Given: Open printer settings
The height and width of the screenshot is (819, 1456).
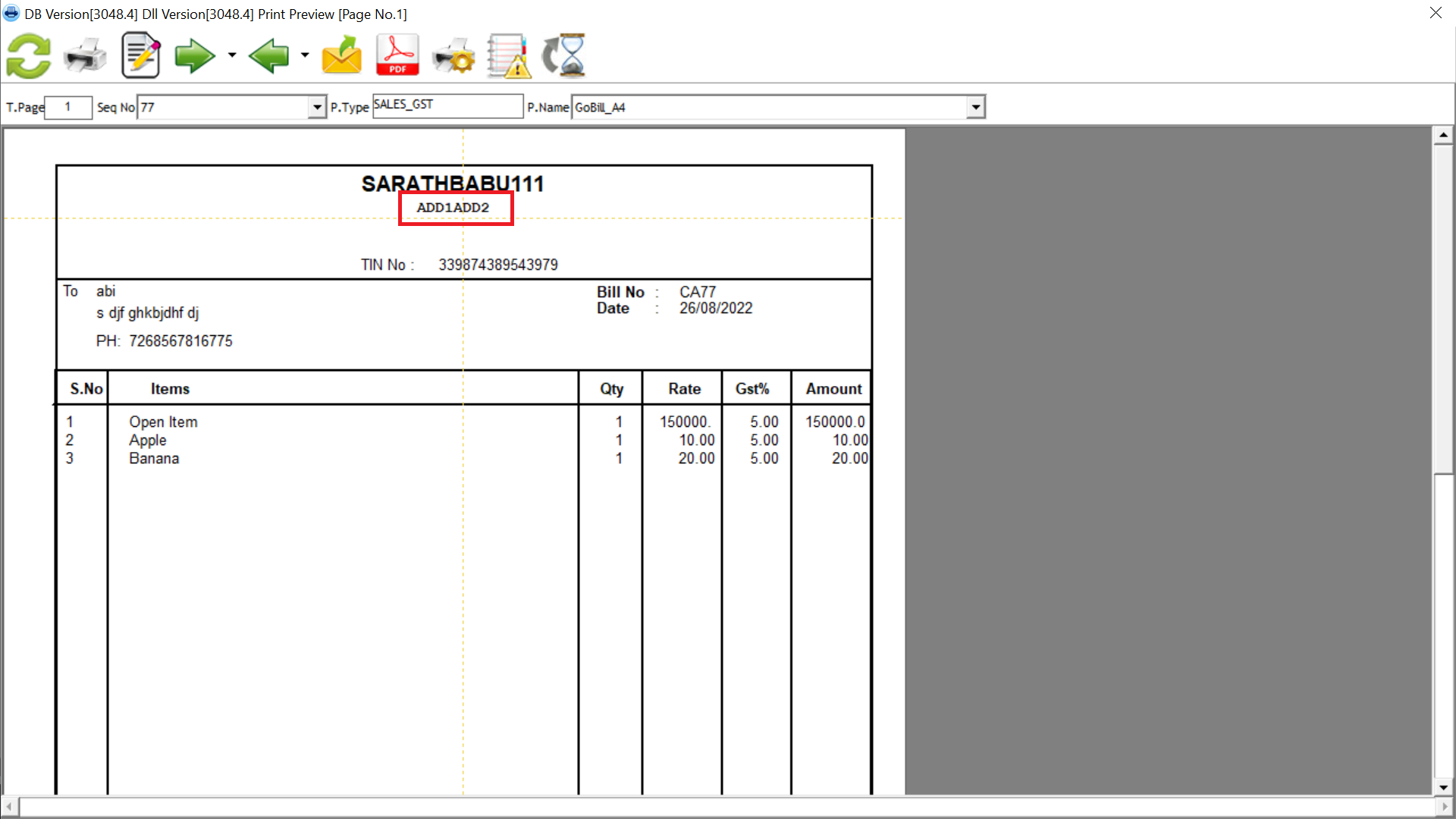Looking at the screenshot, I should 453,55.
